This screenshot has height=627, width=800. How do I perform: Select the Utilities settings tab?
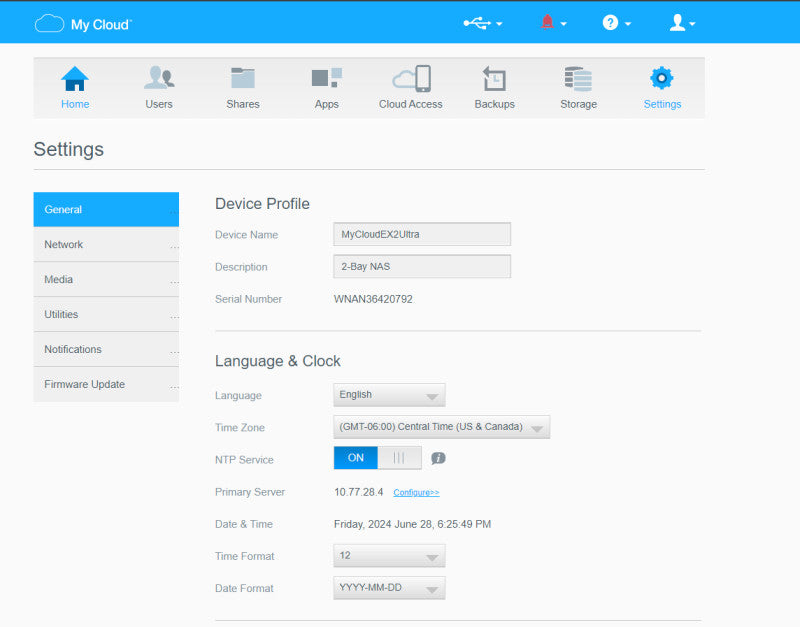[x=106, y=314]
